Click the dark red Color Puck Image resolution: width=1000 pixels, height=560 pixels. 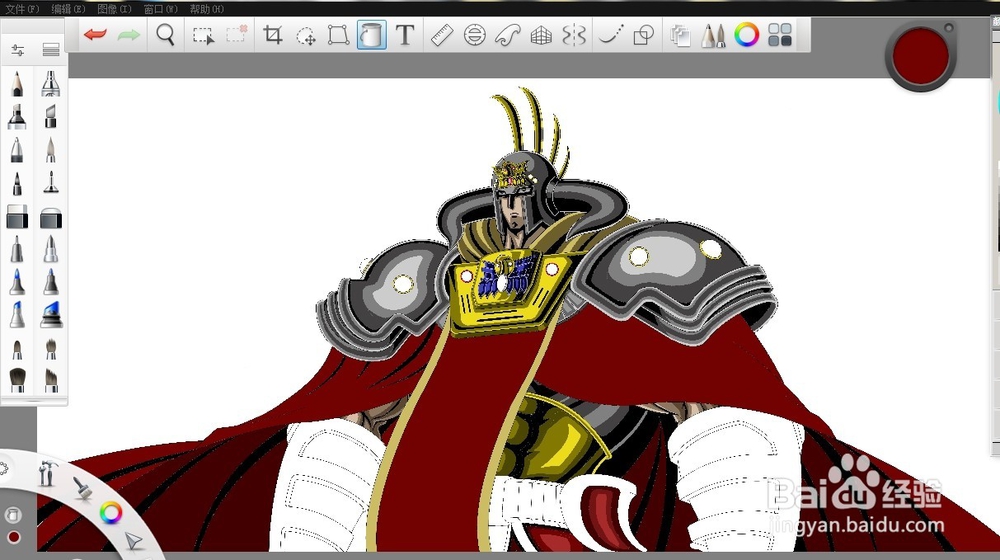click(x=920, y=57)
